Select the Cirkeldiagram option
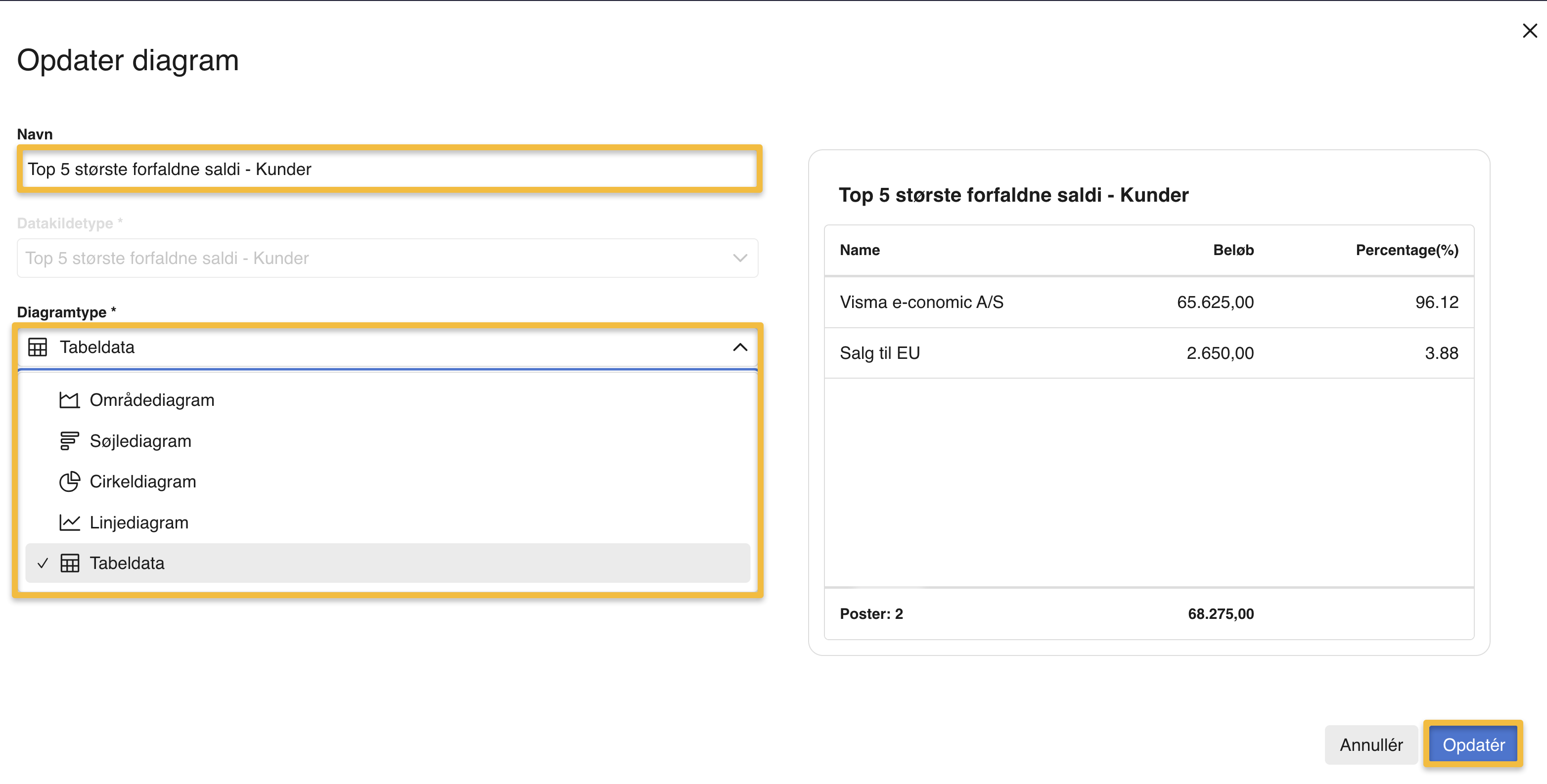The image size is (1547, 784). 143,481
